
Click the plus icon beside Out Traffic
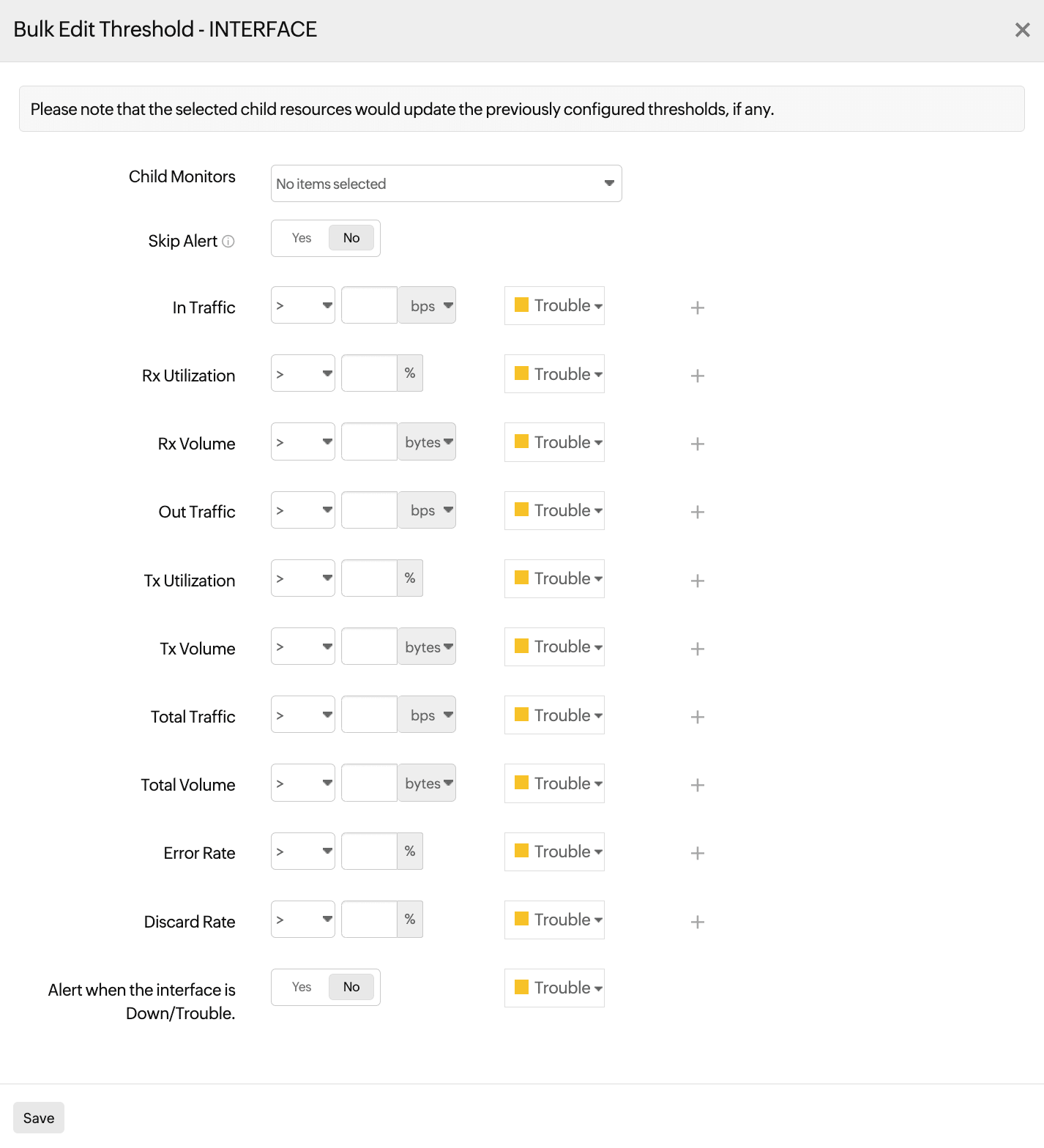[x=697, y=512]
